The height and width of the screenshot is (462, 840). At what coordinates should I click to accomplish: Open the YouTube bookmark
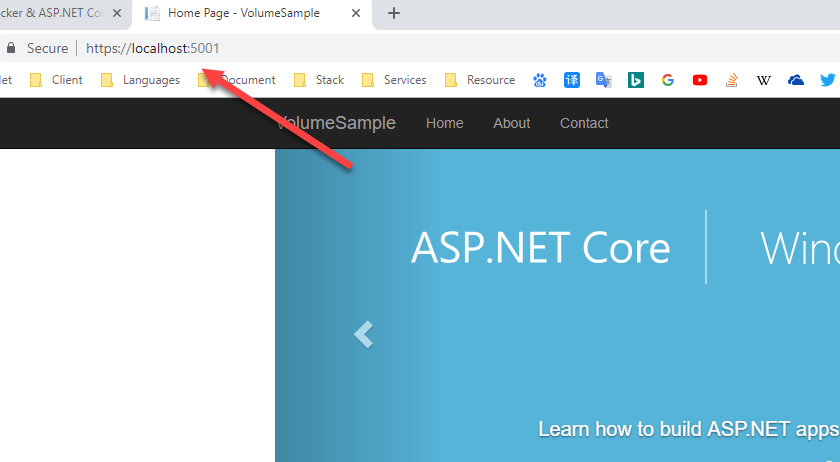tap(700, 80)
